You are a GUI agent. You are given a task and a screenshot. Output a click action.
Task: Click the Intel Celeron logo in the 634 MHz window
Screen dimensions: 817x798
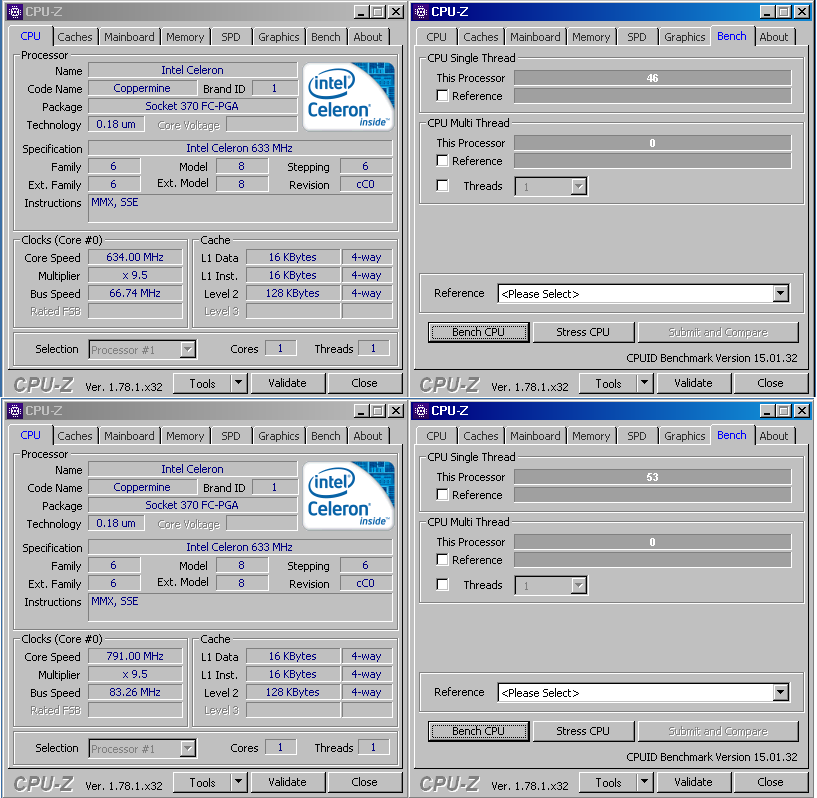click(348, 96)
